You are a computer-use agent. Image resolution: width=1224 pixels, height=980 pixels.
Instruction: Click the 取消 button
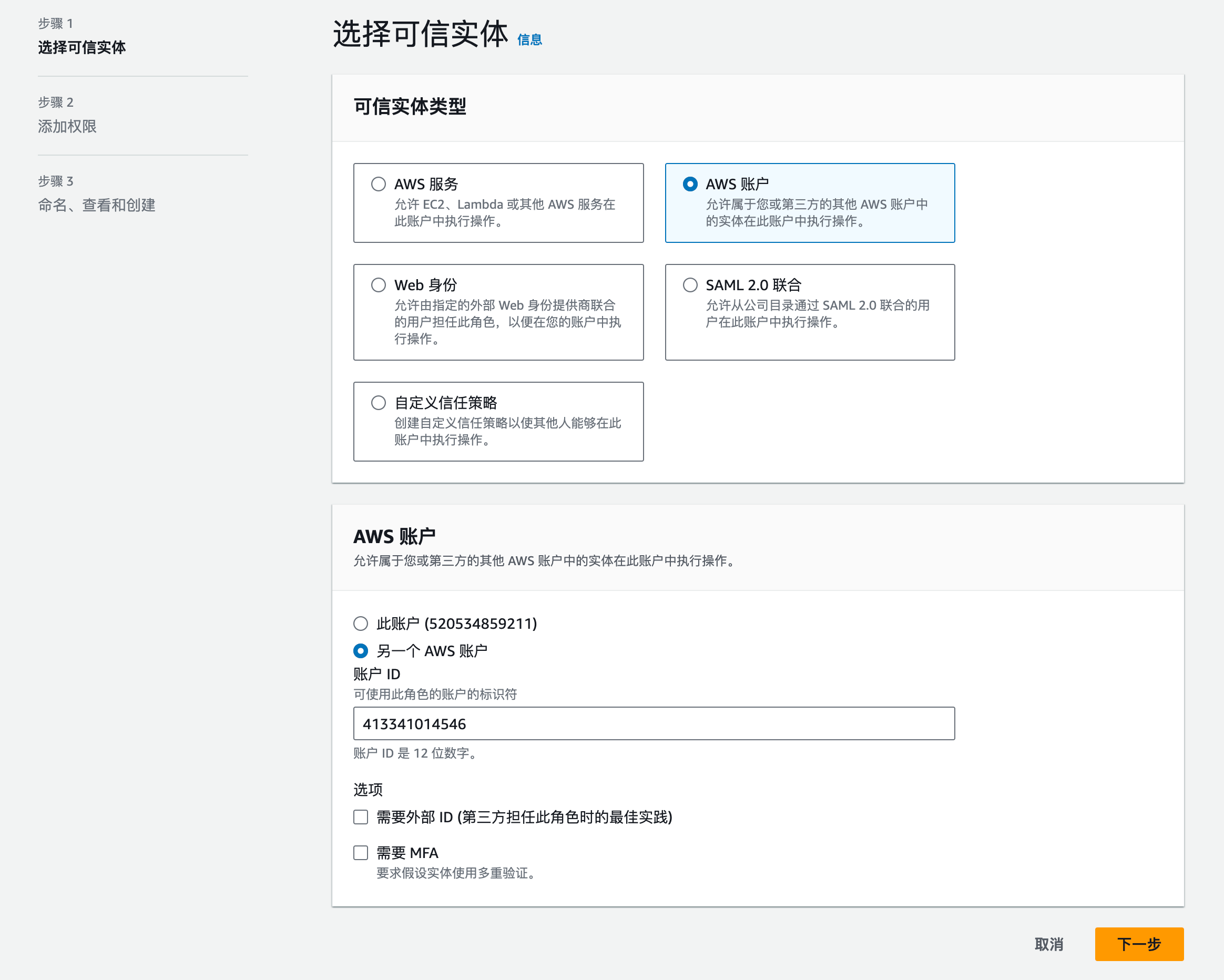pyautogui.click(x=1048, y=945)
